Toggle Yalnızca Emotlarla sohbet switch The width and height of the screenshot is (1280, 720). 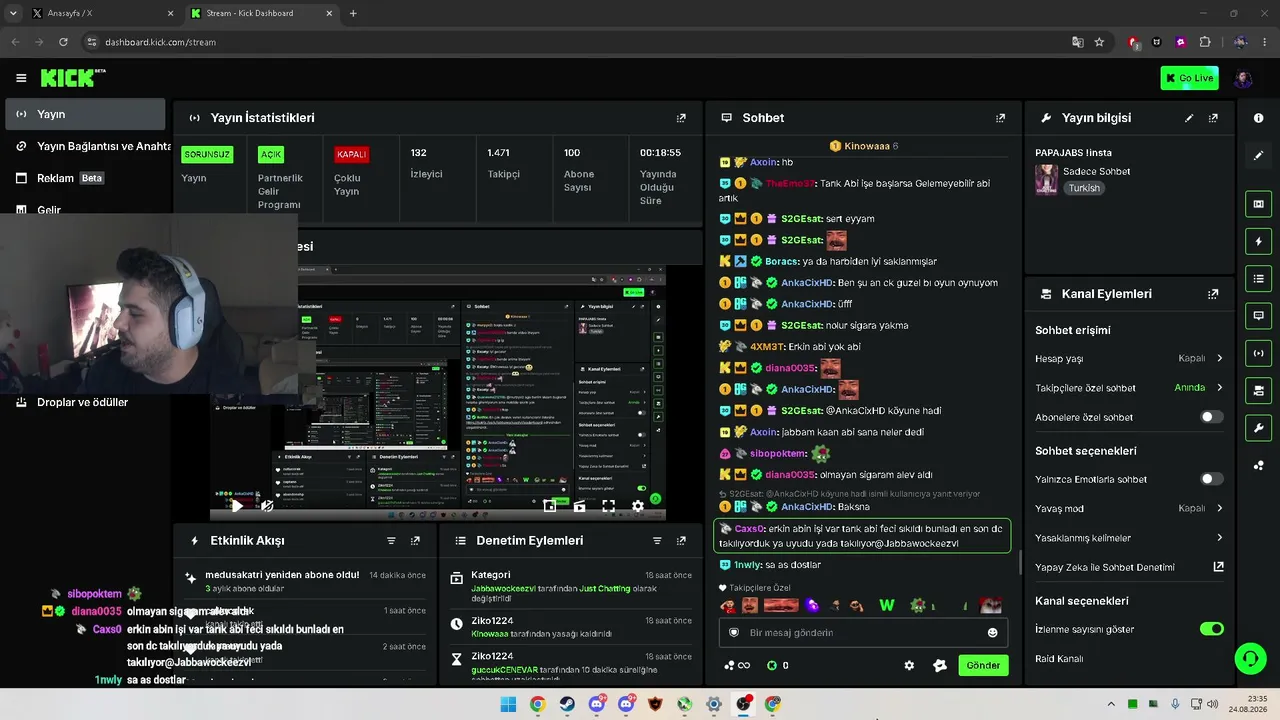click(x=1211, y=479)
